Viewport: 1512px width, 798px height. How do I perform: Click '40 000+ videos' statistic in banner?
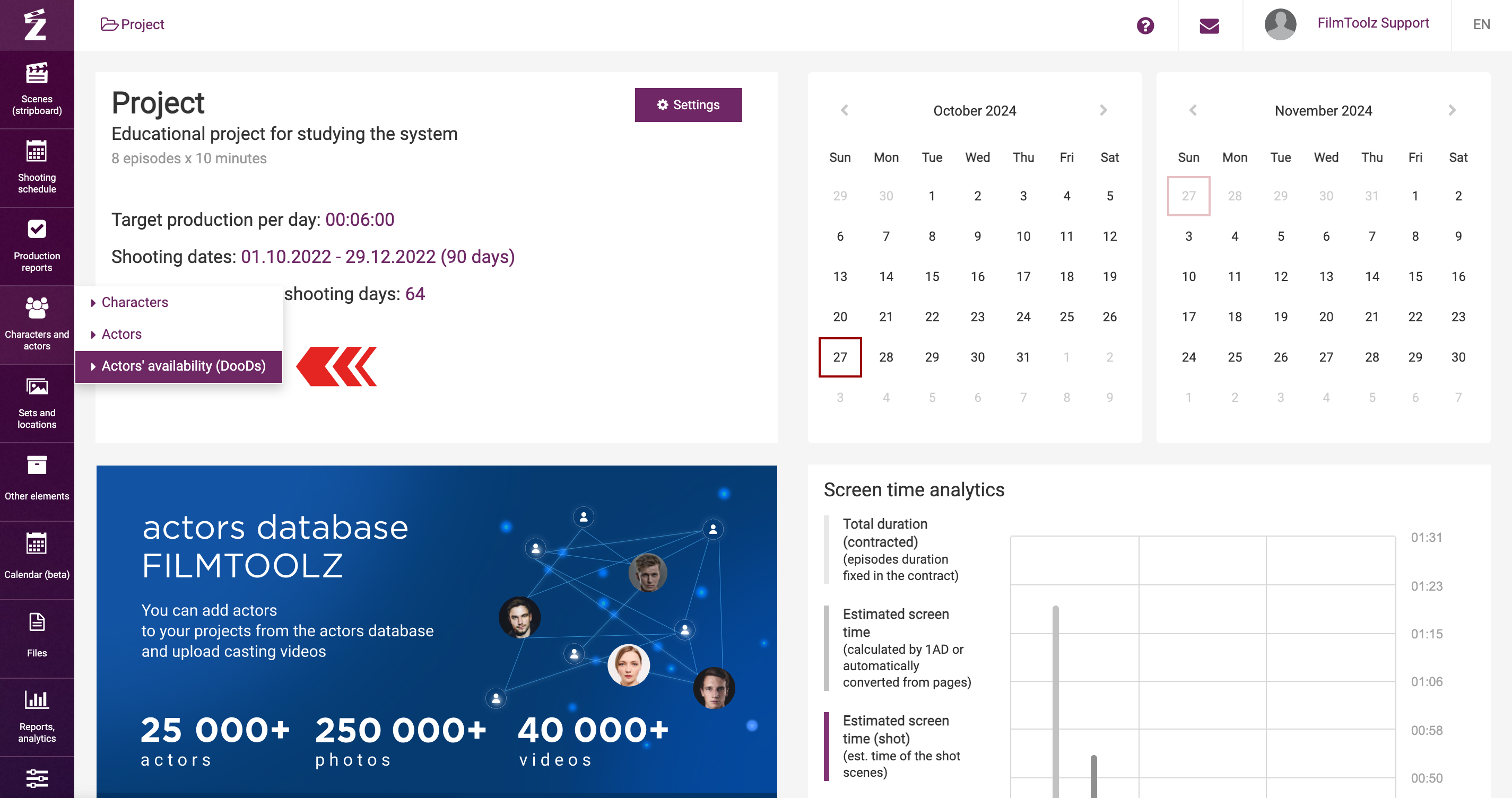593,742
